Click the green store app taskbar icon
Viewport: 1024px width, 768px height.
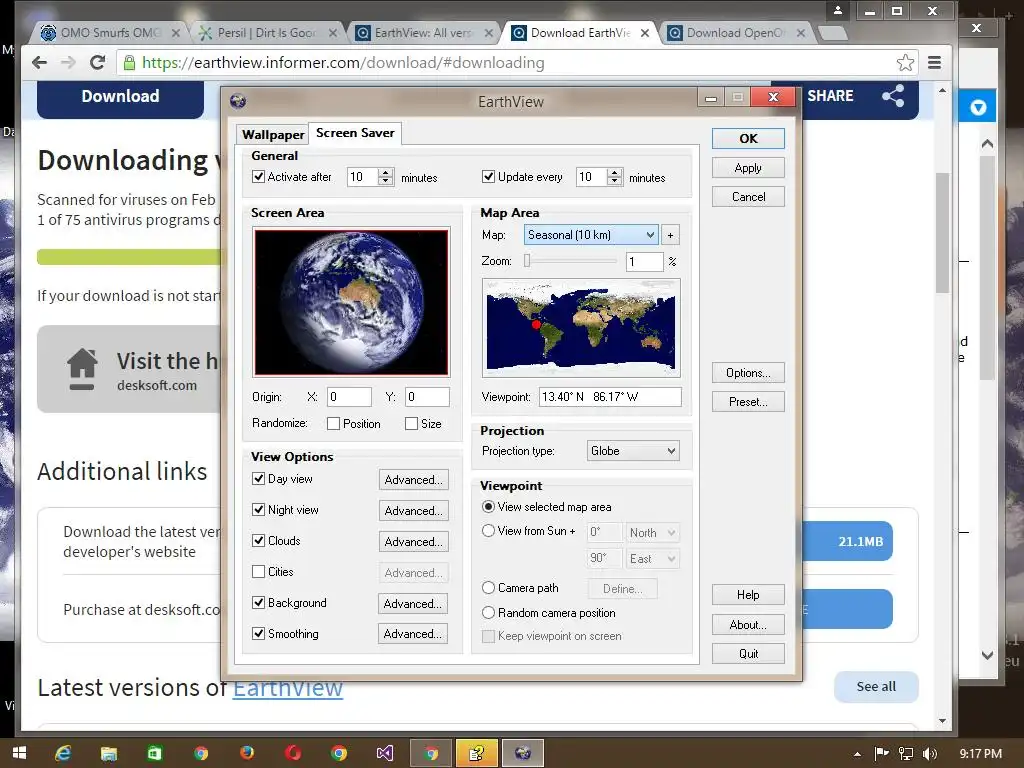[x=154, y=753]
